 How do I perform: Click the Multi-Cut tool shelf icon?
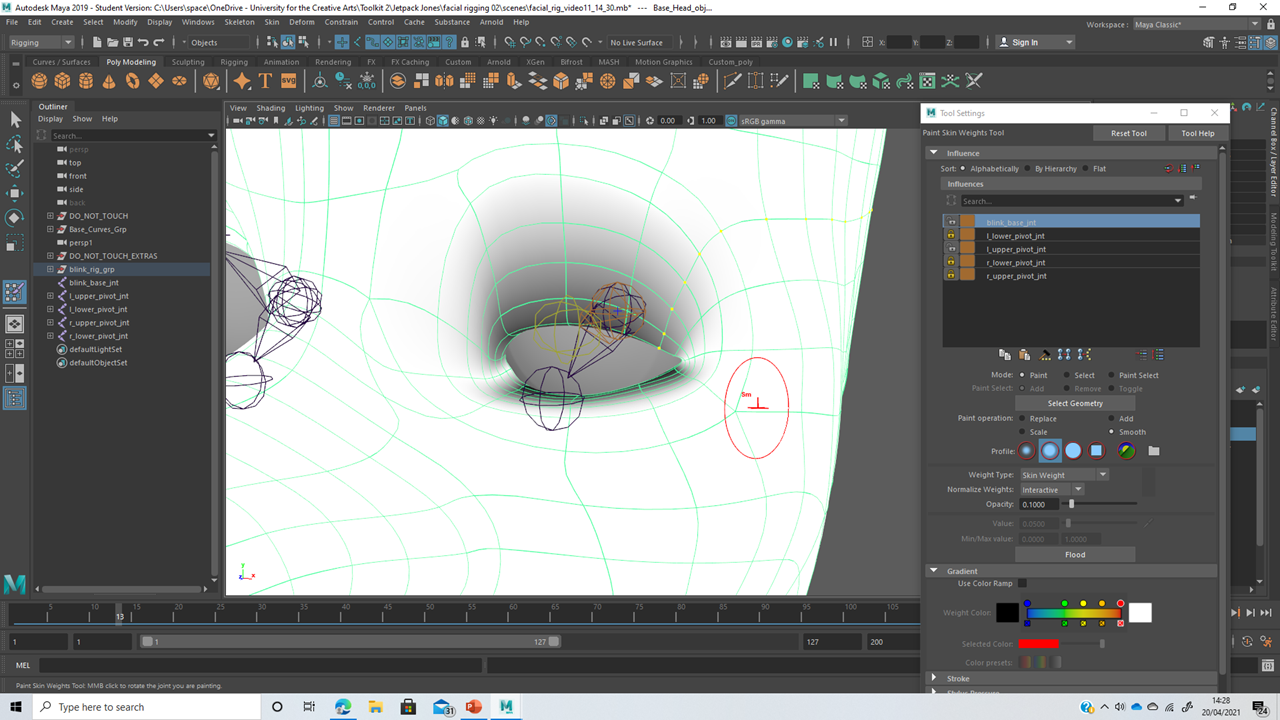pyautogui.click(x=732, y=81)
